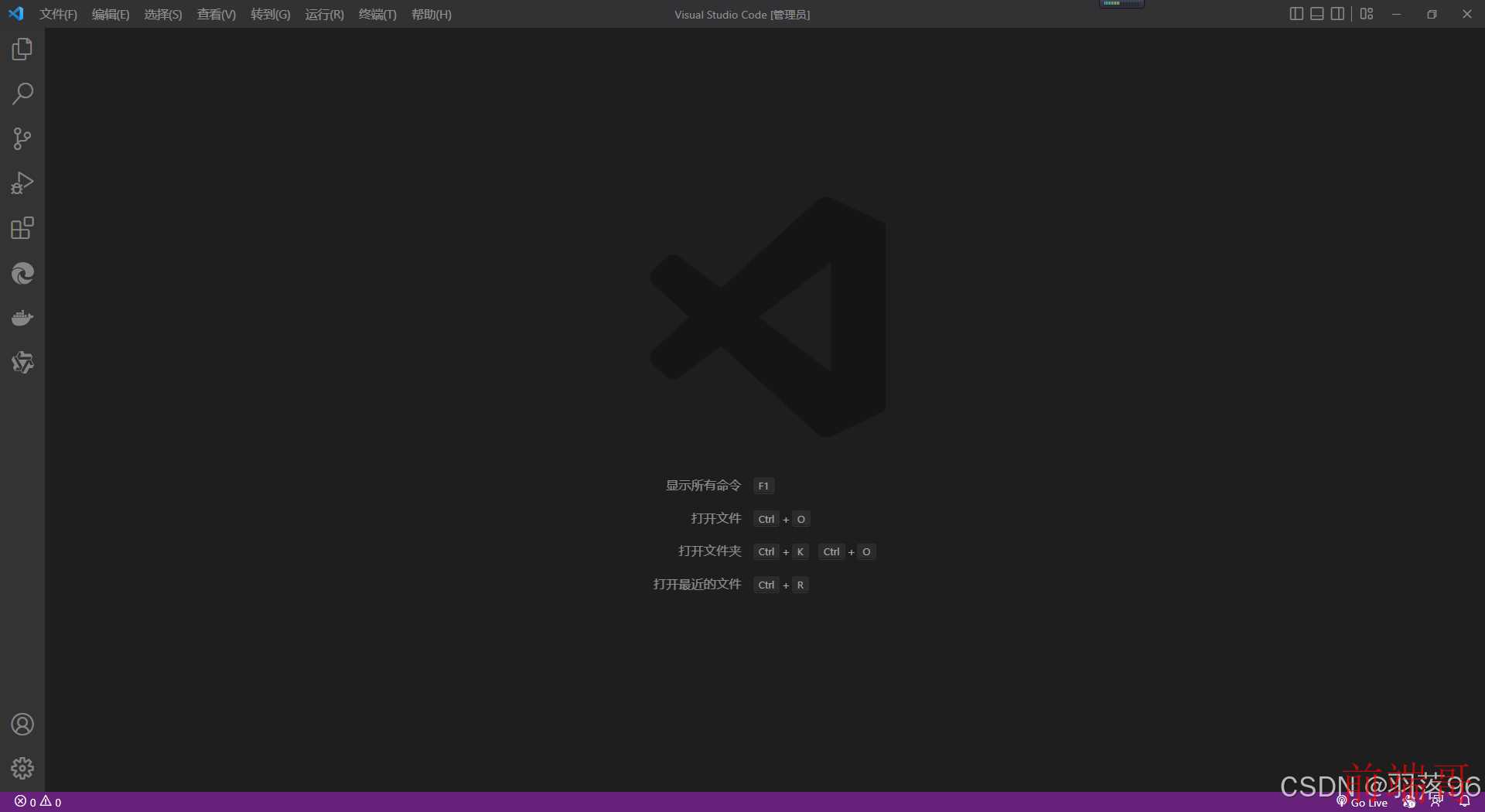Click the R key hint for recent files
The image size is (1485, 812).
tap(801, 585)
